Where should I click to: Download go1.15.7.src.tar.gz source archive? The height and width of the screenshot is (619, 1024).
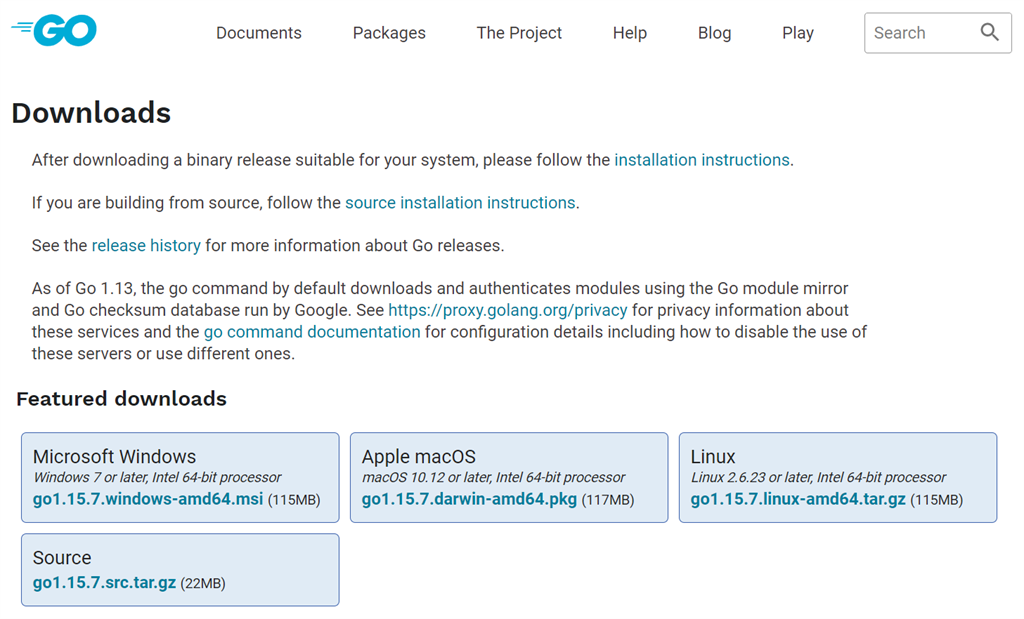tap(104, 582)
